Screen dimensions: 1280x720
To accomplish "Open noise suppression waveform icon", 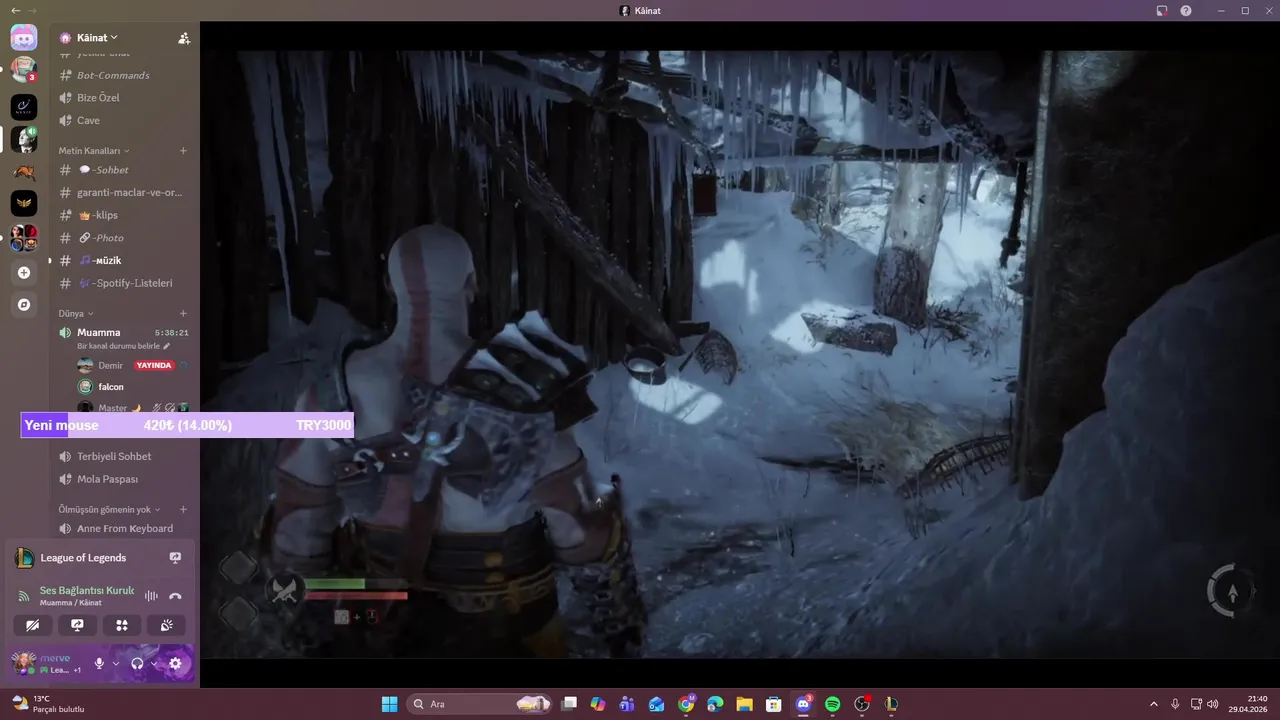I will coord(152,596).
